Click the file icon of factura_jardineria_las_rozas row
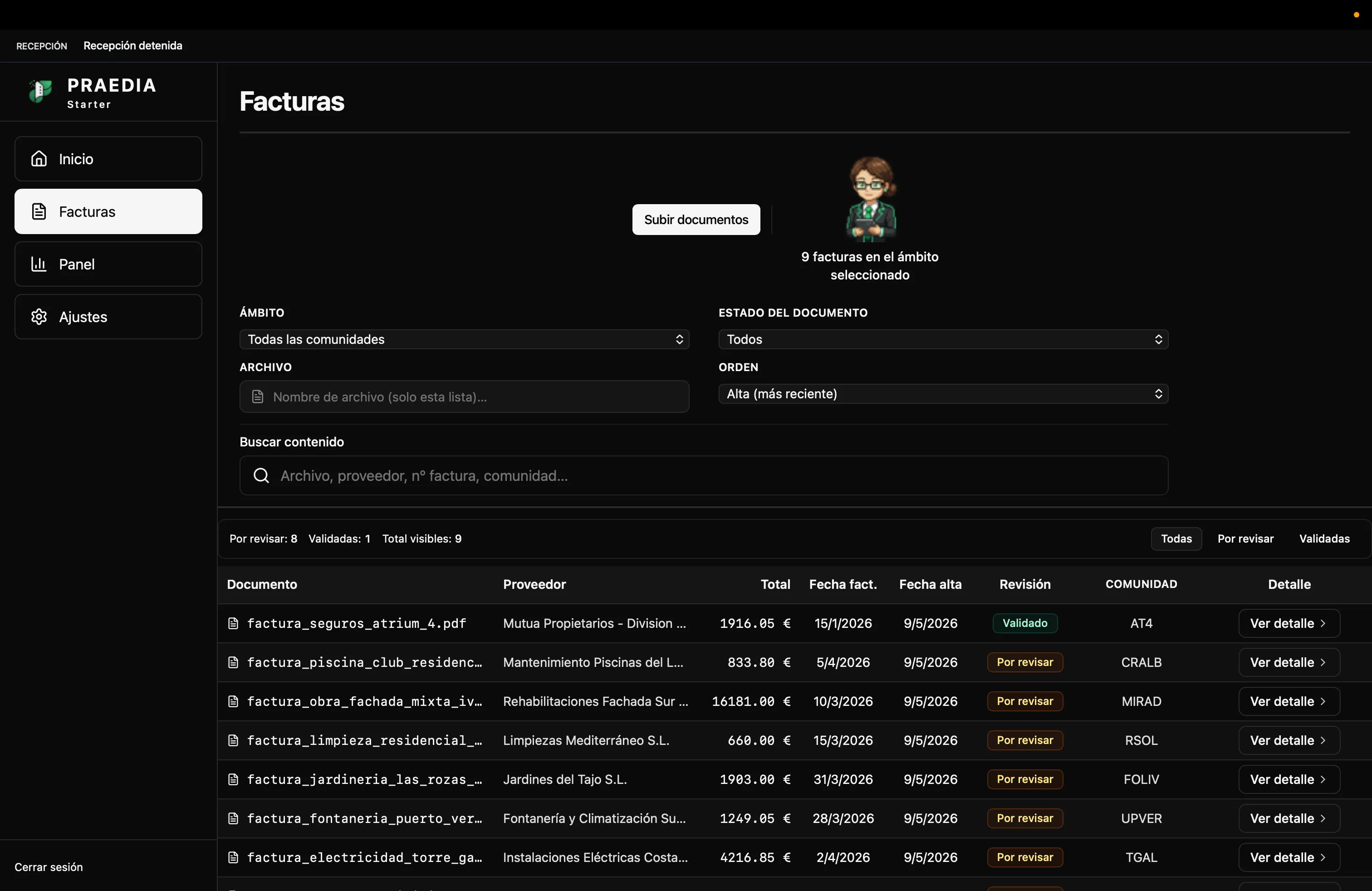 (x=233, y=779)
